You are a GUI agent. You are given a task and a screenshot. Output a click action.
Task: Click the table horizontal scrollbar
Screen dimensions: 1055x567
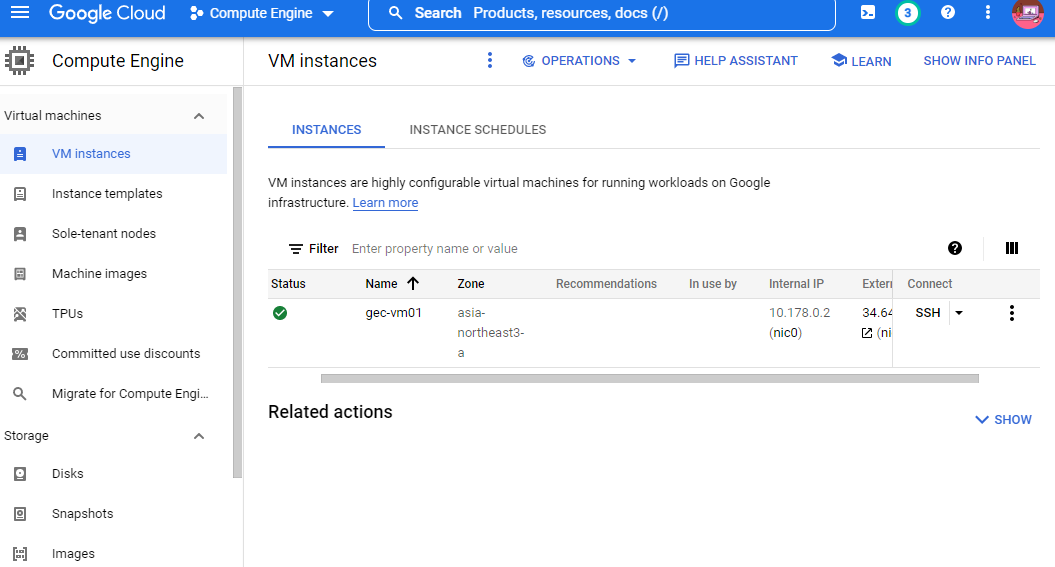[x=649, y=379]
